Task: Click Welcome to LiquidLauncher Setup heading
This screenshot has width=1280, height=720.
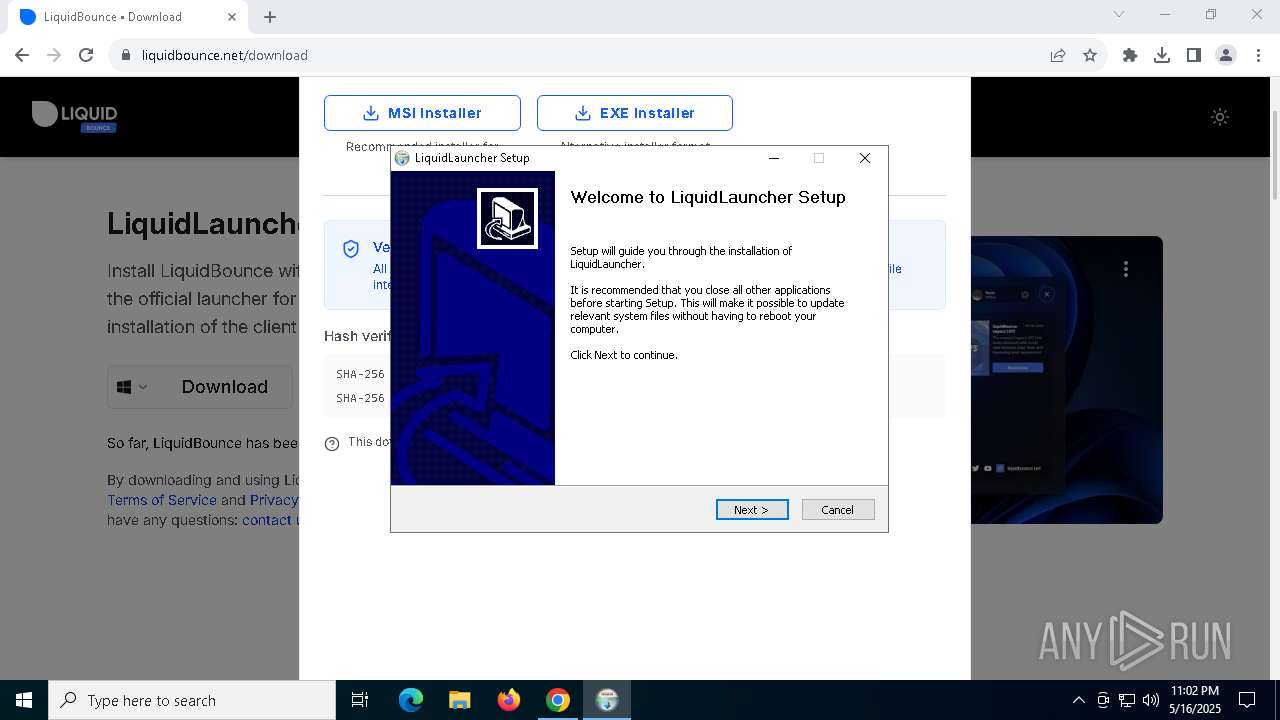Action: 708,197
